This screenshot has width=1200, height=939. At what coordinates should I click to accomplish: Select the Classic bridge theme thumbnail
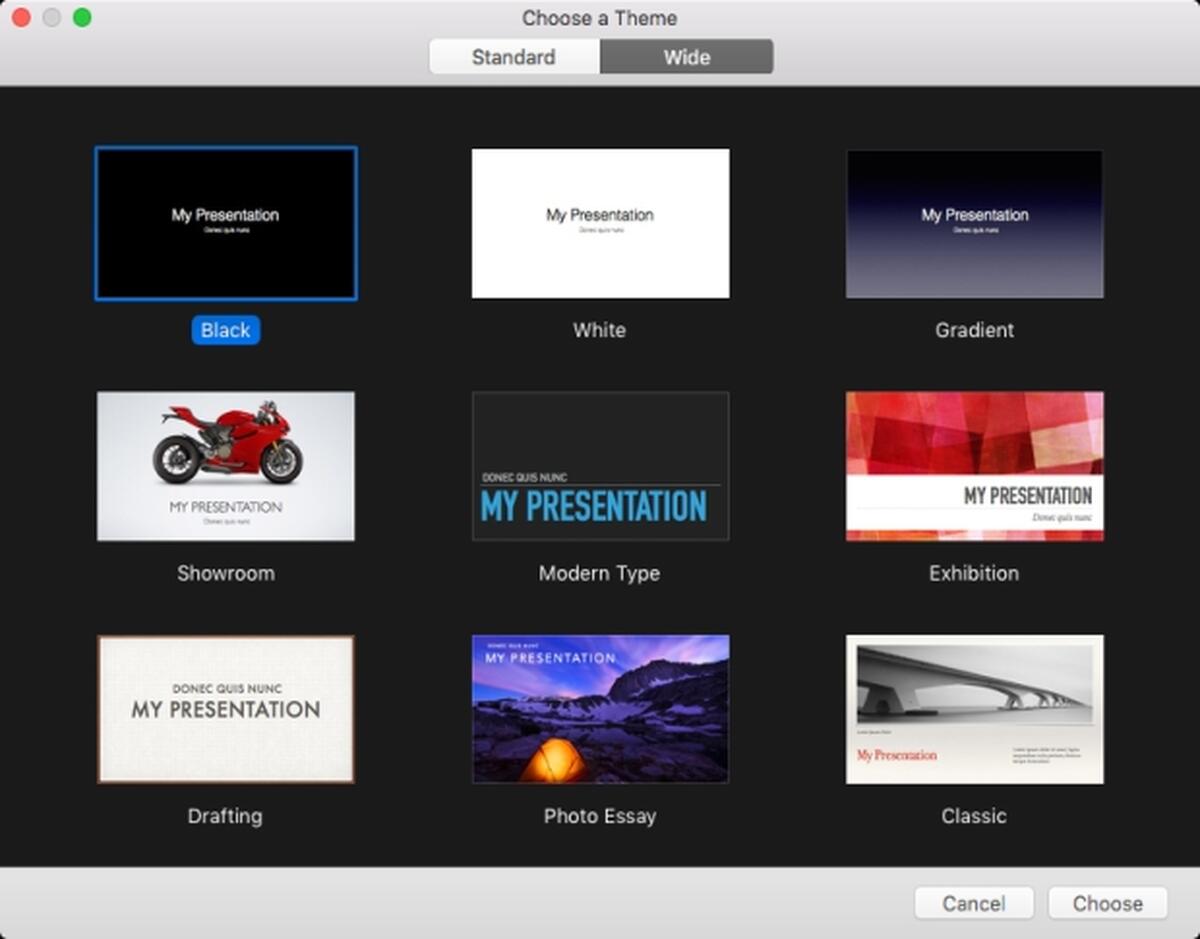[x=974, y=709]
